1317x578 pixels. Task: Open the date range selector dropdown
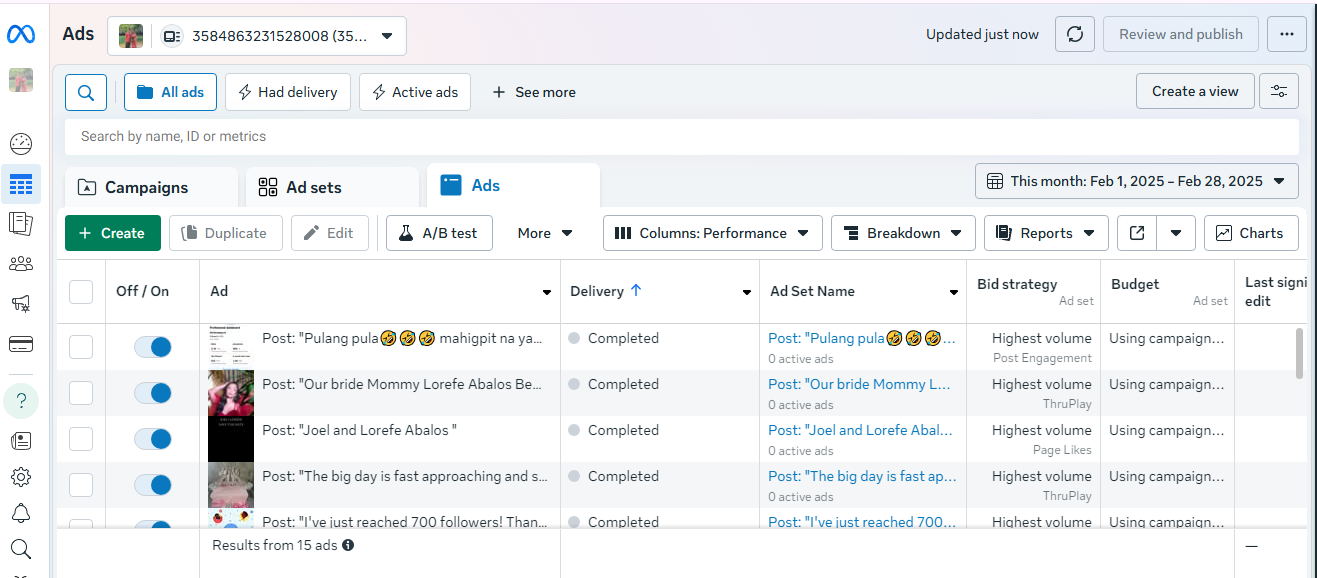coord(1136,181)
